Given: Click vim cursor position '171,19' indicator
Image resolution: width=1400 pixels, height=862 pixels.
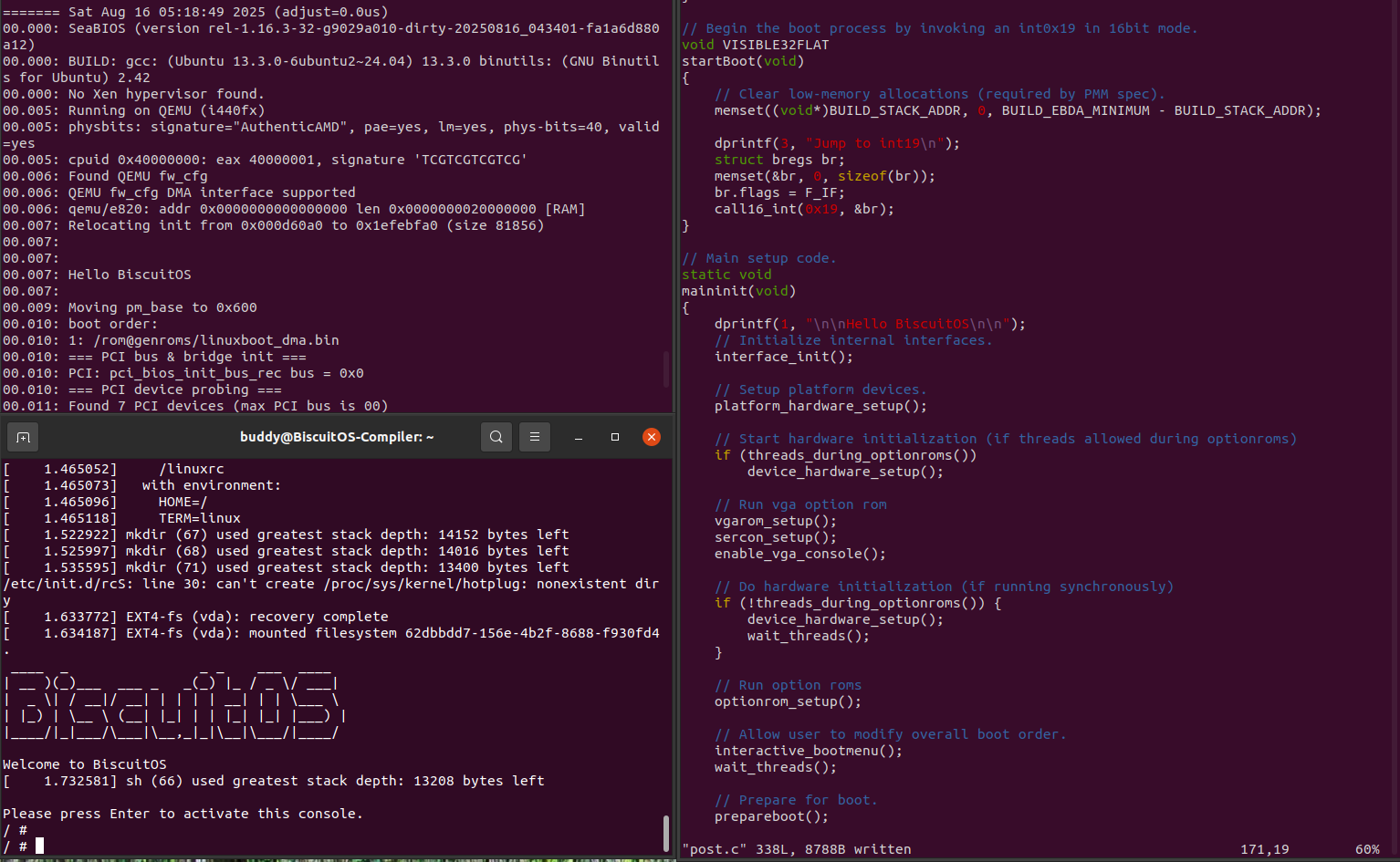Looking at the screenshot, I should [x=1265, y=849].
